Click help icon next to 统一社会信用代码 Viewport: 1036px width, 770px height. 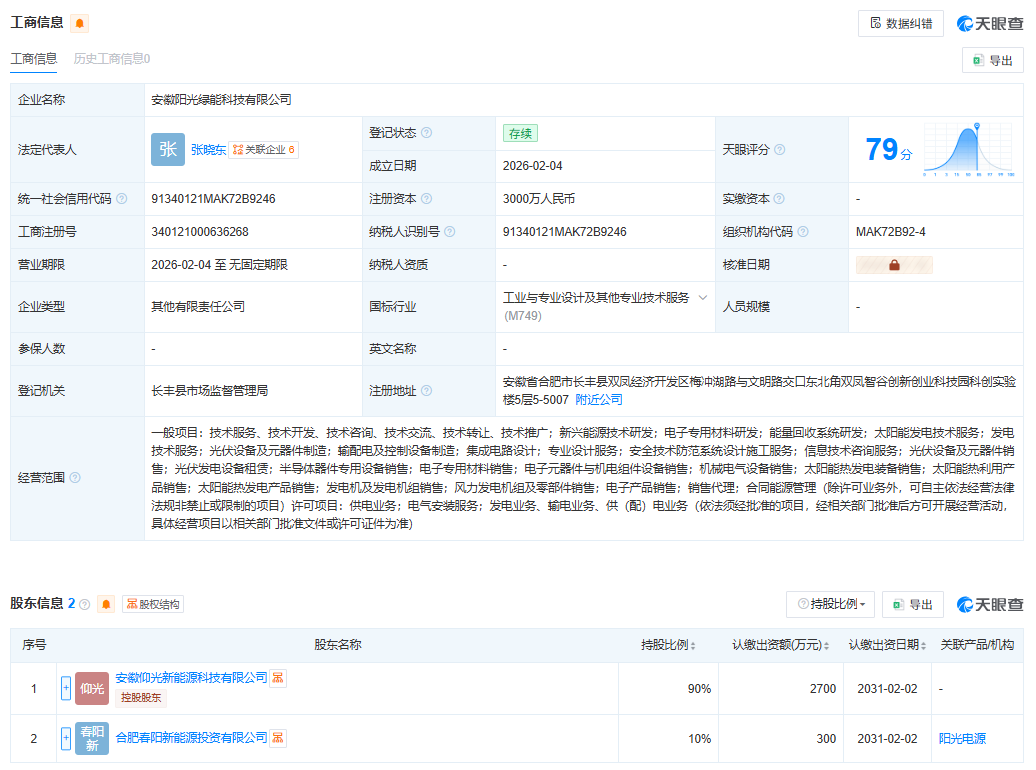coord(122,199)
